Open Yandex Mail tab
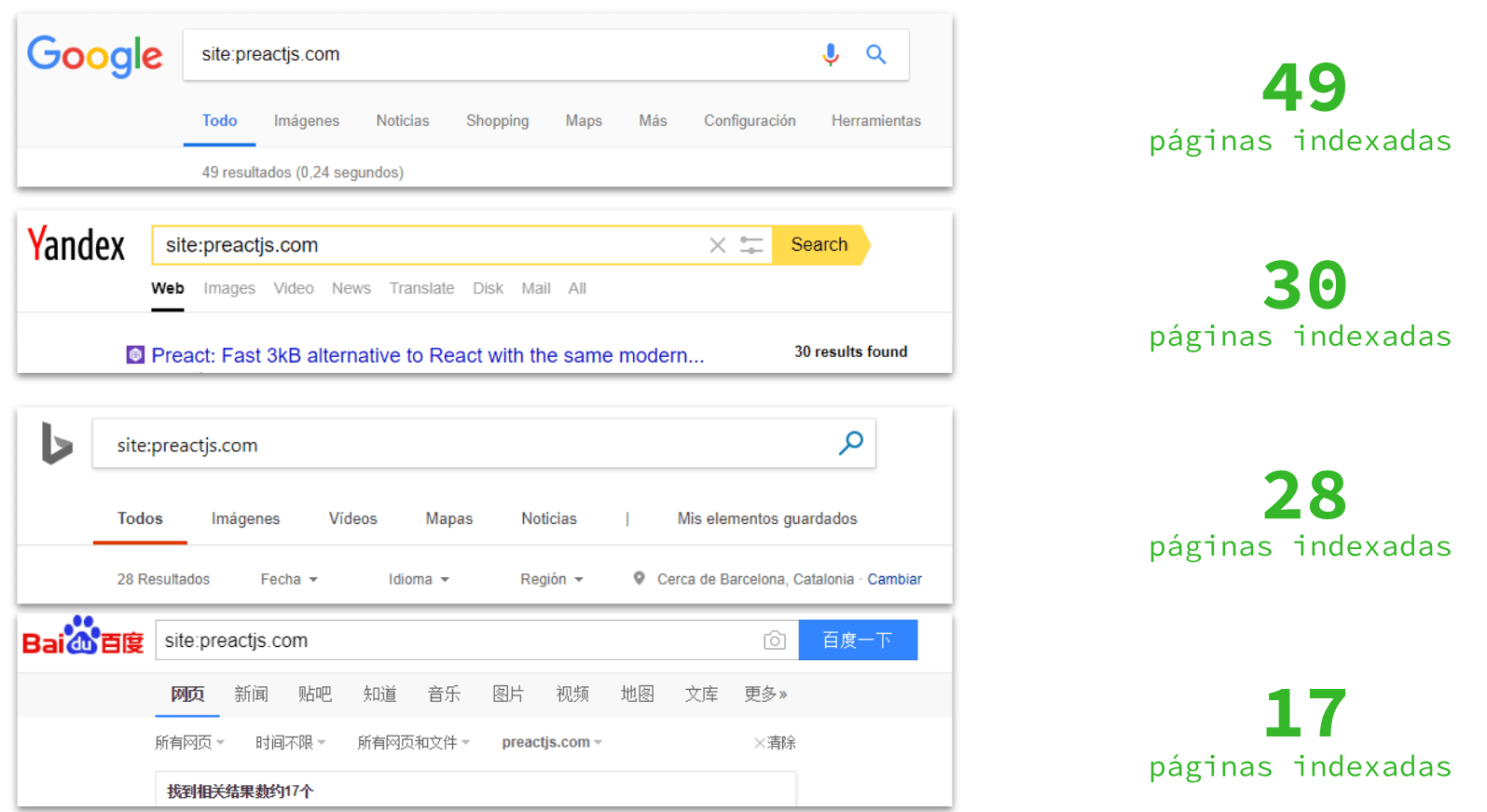The image size is (1487, 812). click(x=536, y=288)
